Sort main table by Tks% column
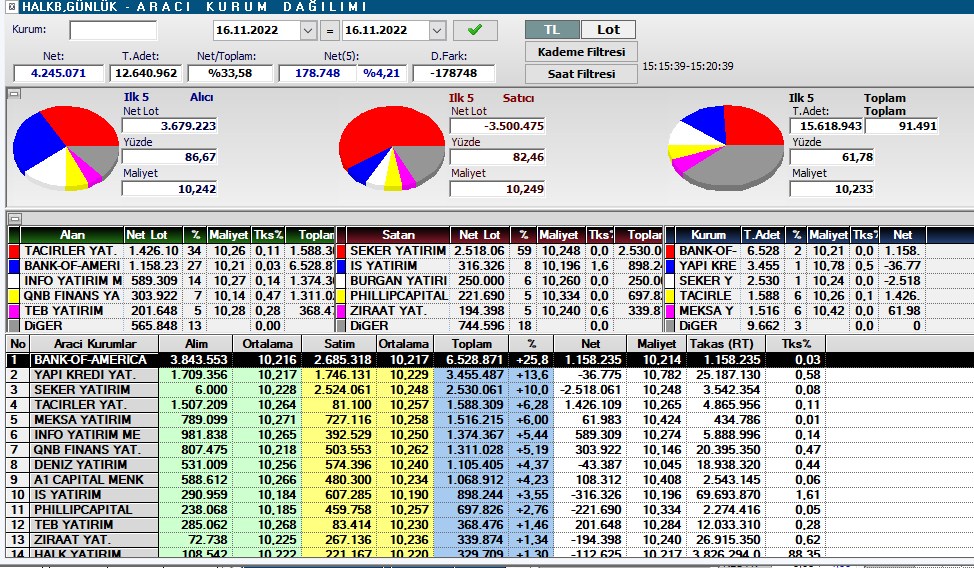The image size is (974, 568). [x=796, y=344]
